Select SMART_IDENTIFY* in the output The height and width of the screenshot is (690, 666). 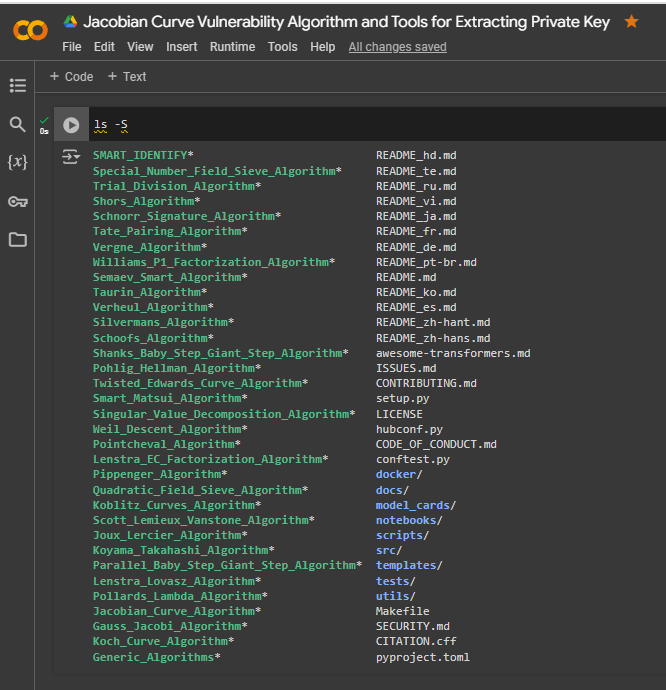143,155
